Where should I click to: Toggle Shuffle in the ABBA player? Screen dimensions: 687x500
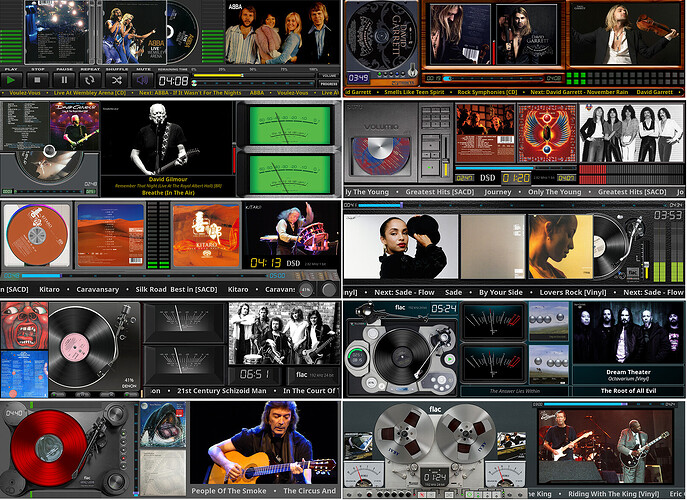coord(117,80)
